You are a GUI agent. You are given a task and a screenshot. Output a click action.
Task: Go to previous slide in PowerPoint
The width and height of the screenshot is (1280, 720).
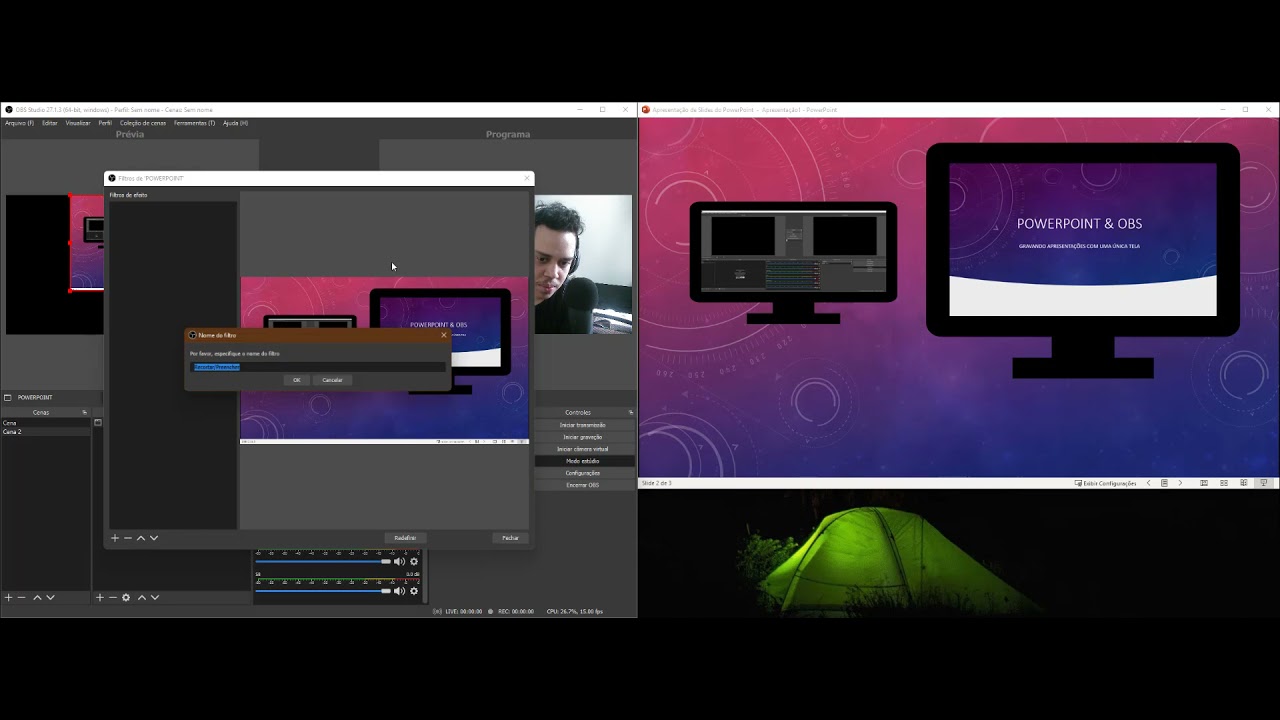[x=1148, y=483]
